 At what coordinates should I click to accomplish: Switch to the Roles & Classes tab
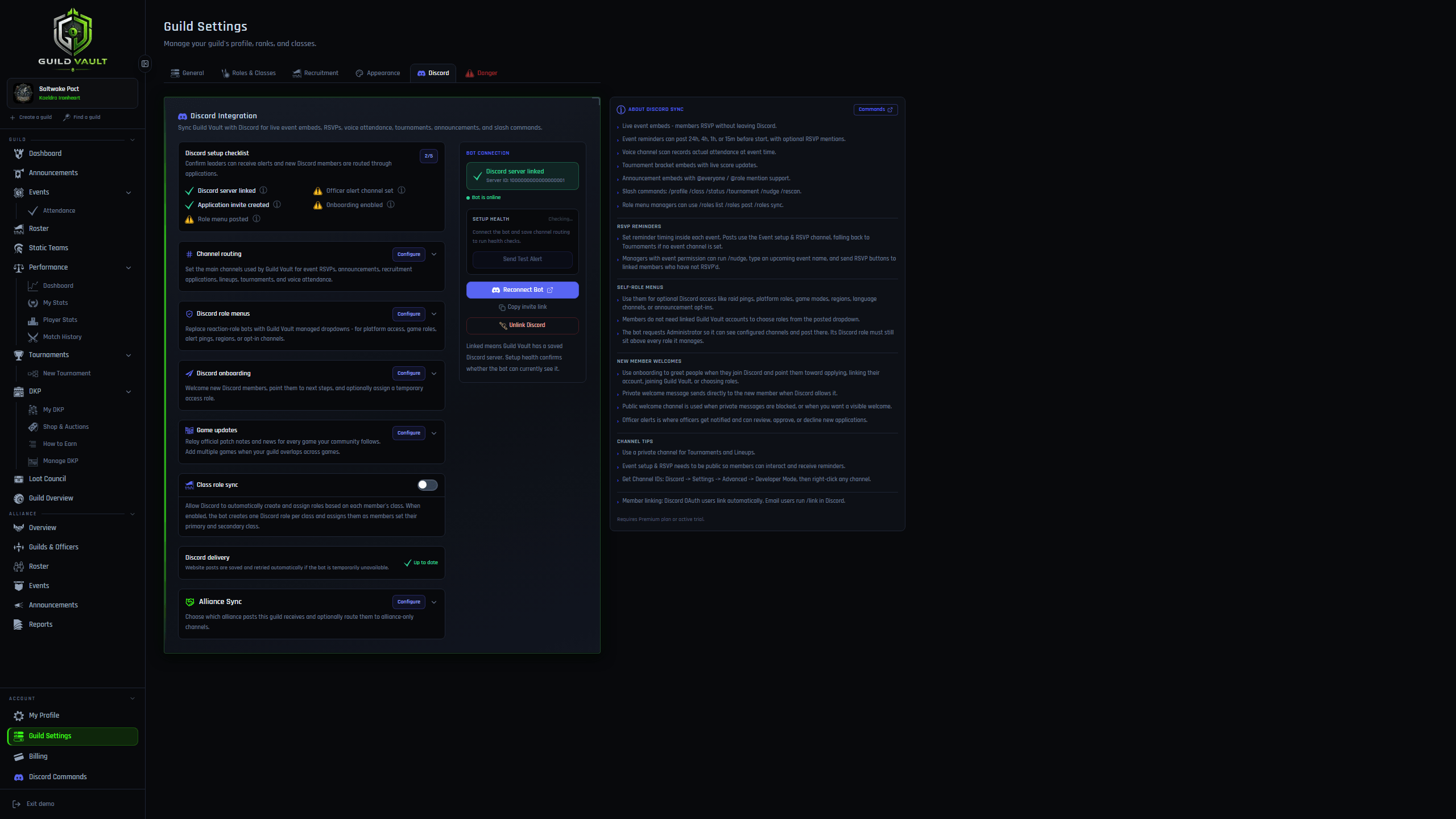click(249, 73)
